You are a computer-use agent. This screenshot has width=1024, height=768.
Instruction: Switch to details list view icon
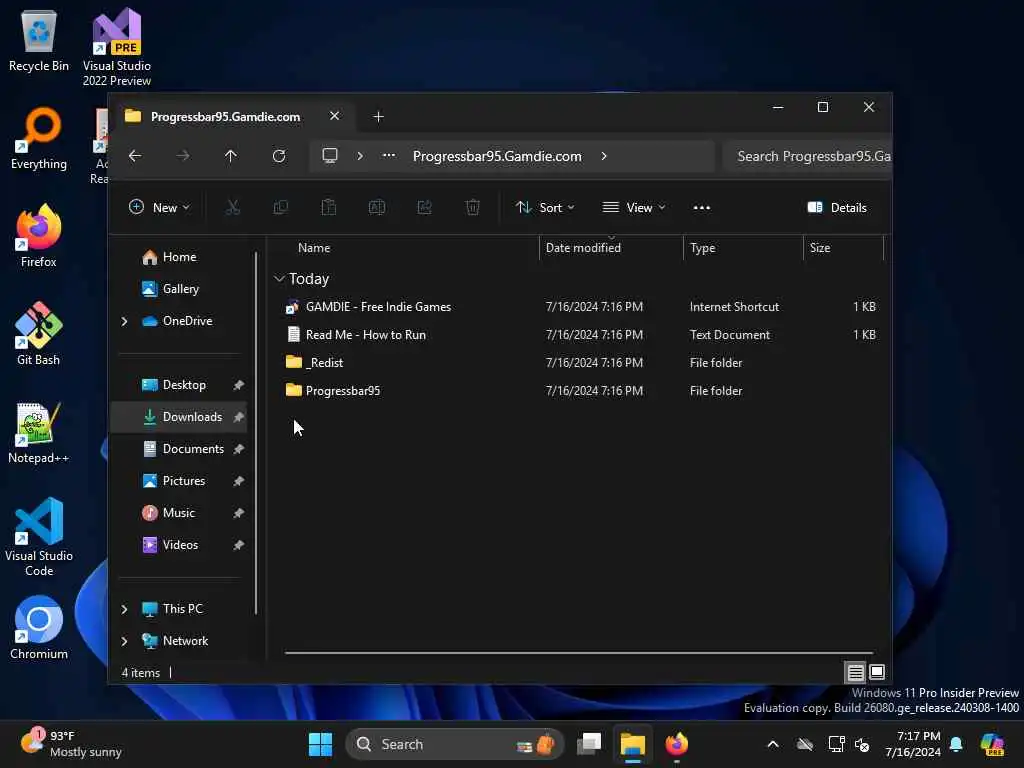856,672
